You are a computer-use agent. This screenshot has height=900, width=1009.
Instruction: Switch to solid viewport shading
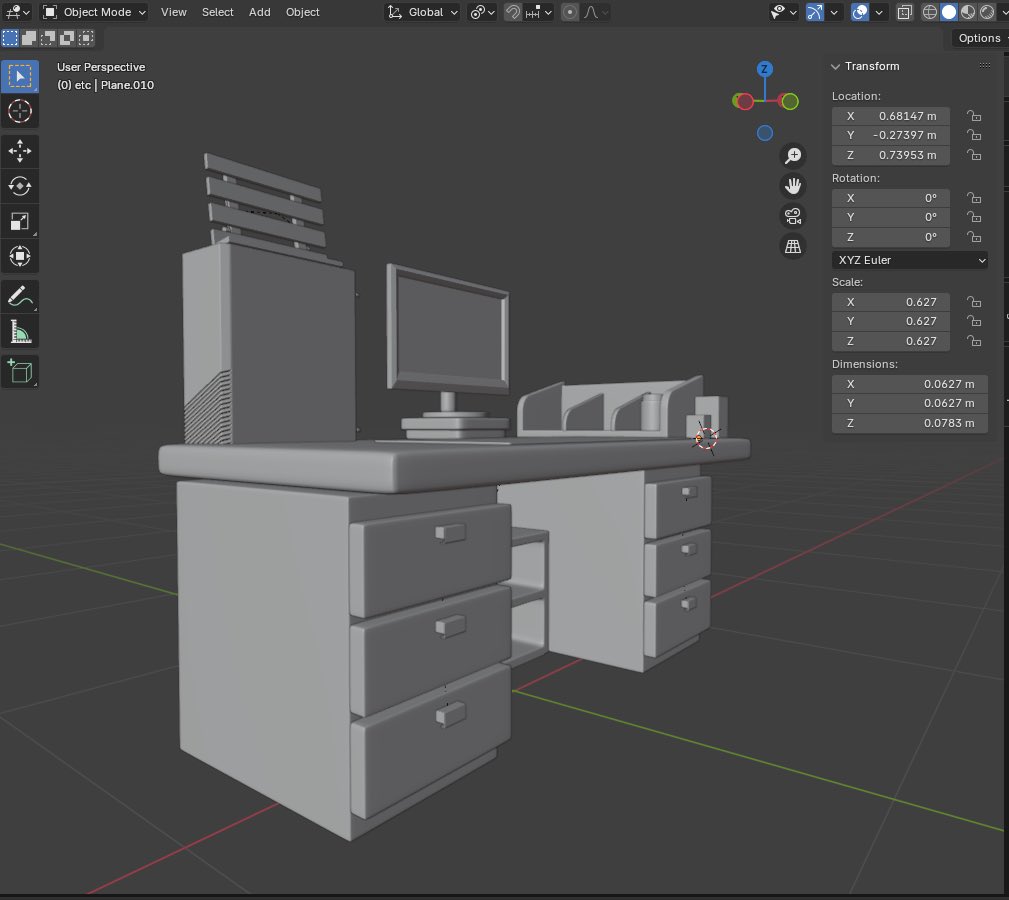tap(949, 12)
